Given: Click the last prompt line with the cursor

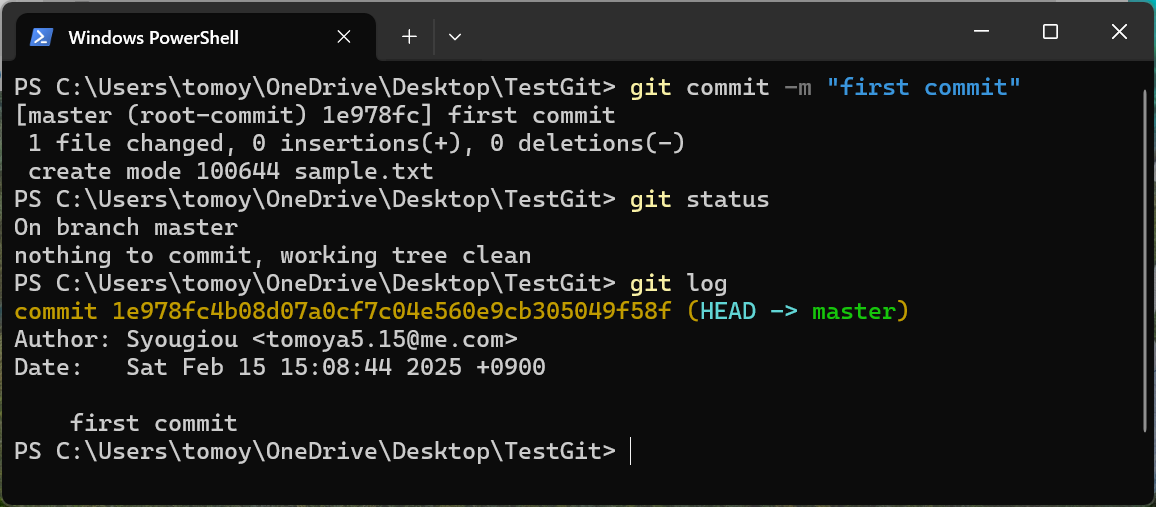Looking at the screenshot, I should 323,452.
